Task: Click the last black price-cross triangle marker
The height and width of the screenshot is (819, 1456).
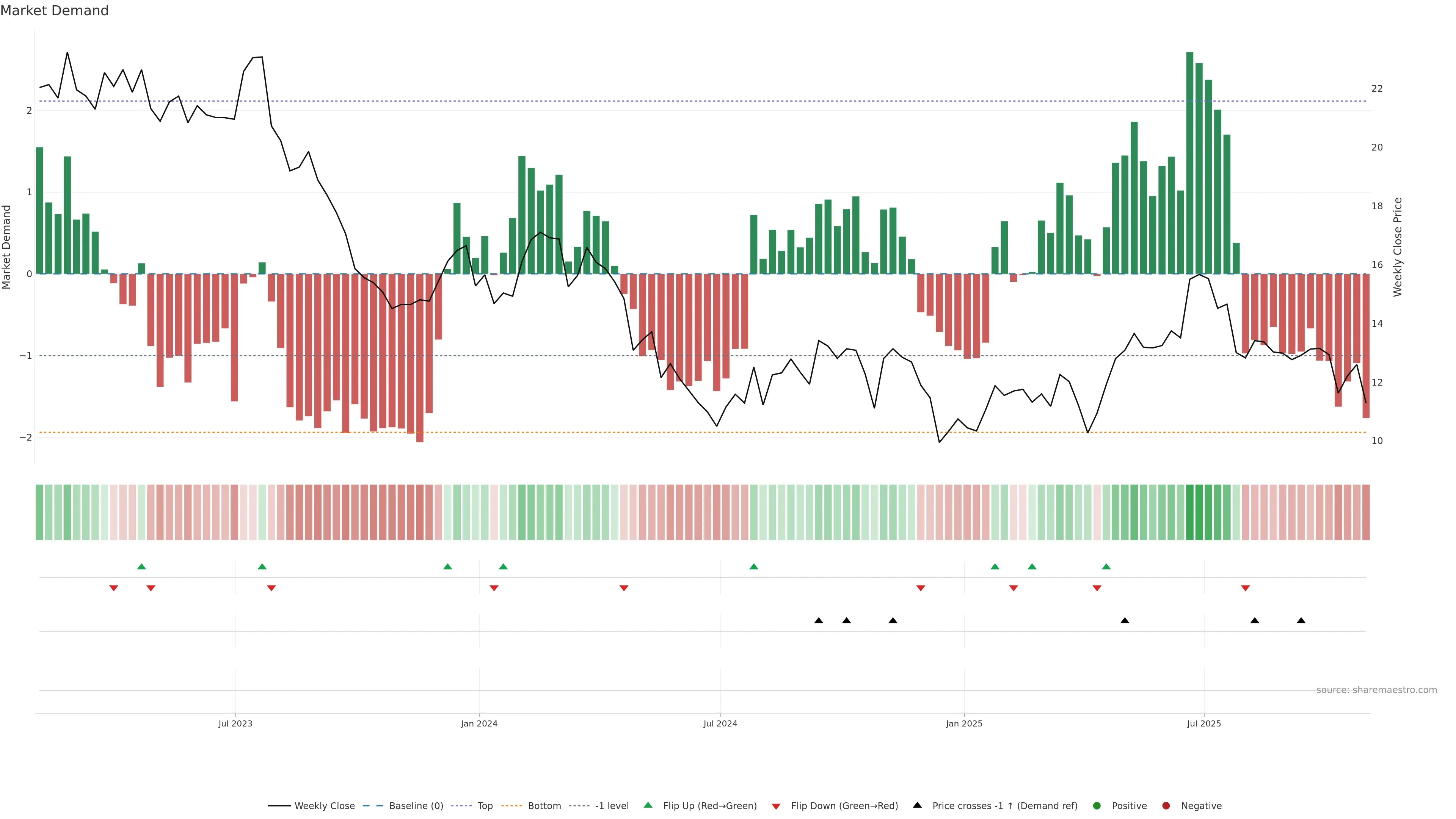Action: (1301, 621)
